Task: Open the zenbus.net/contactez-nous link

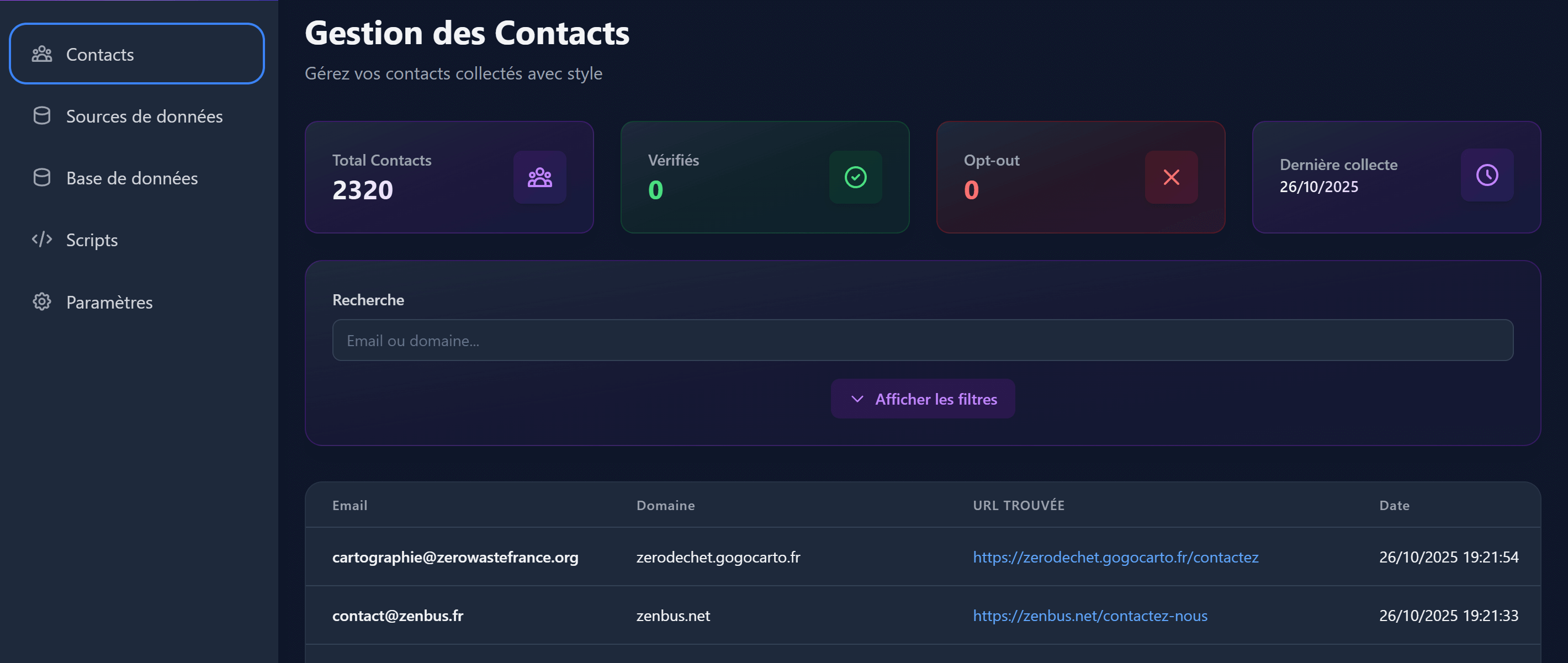Action: 1089,615
